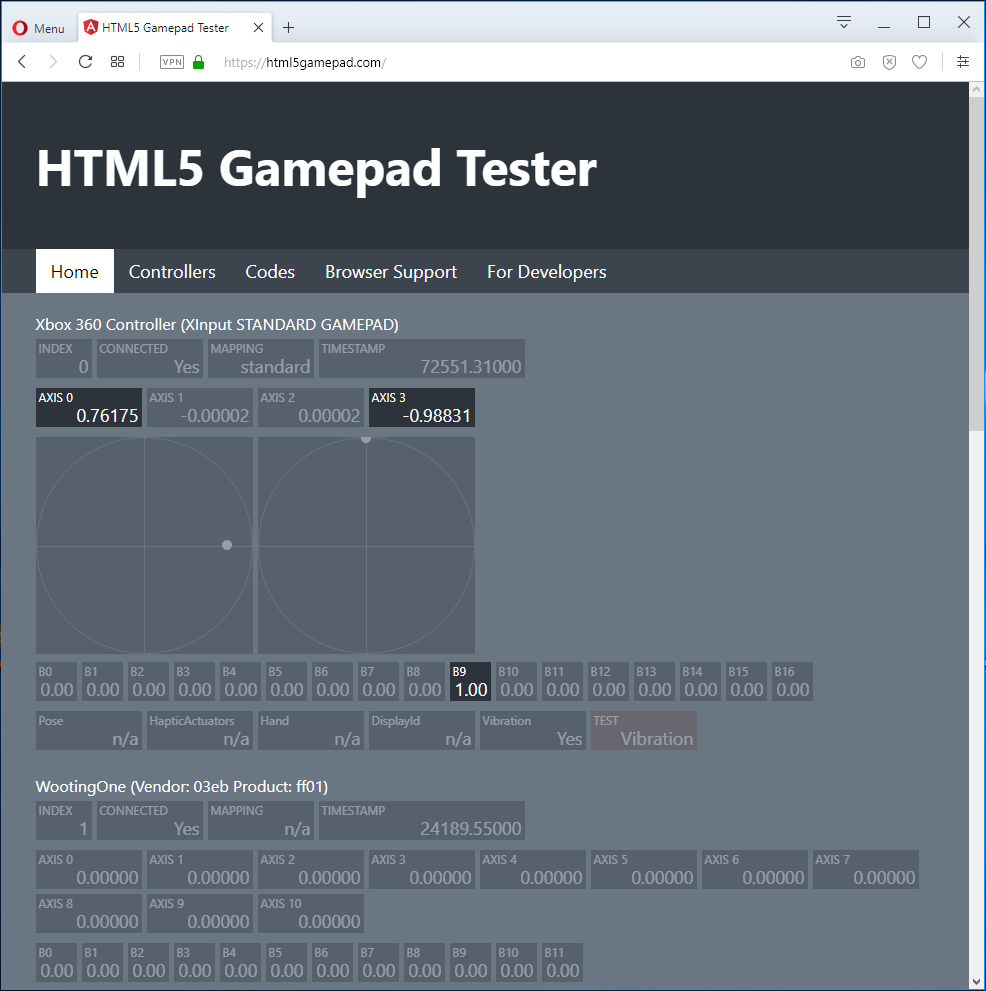Toggle the VPN badge in address bar
The image size is (986, 991).
172,62
